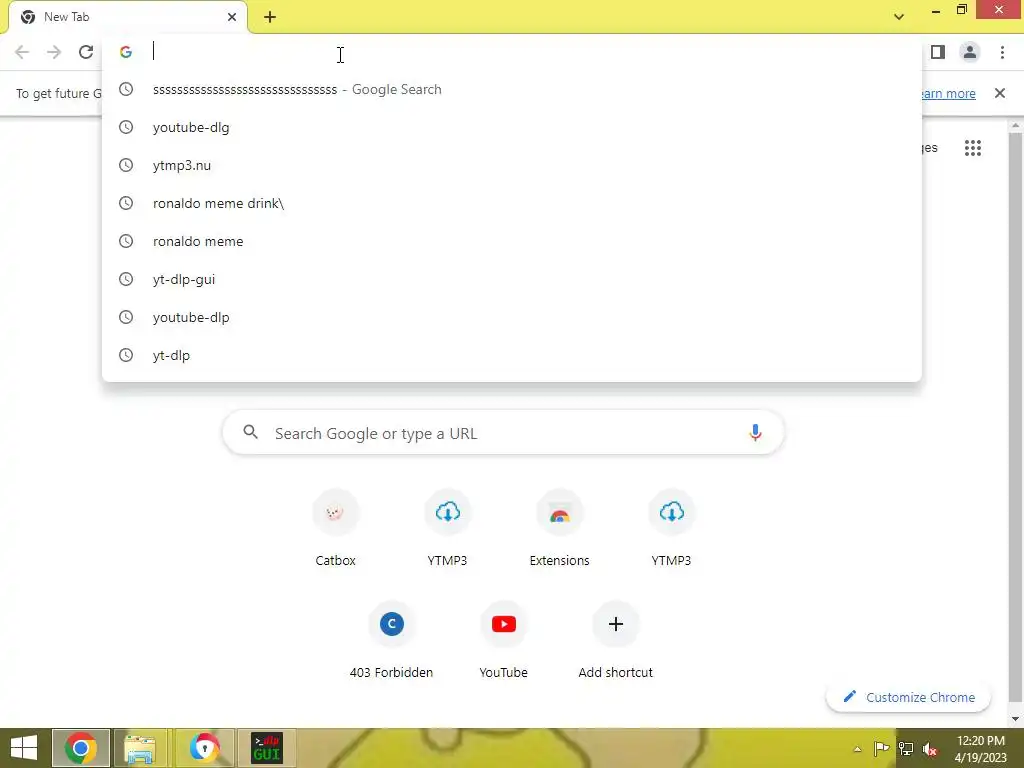Open the YouTube shortcut
Screen dimensions: 1024x768
pyautogui.click(x=504, y=640)
